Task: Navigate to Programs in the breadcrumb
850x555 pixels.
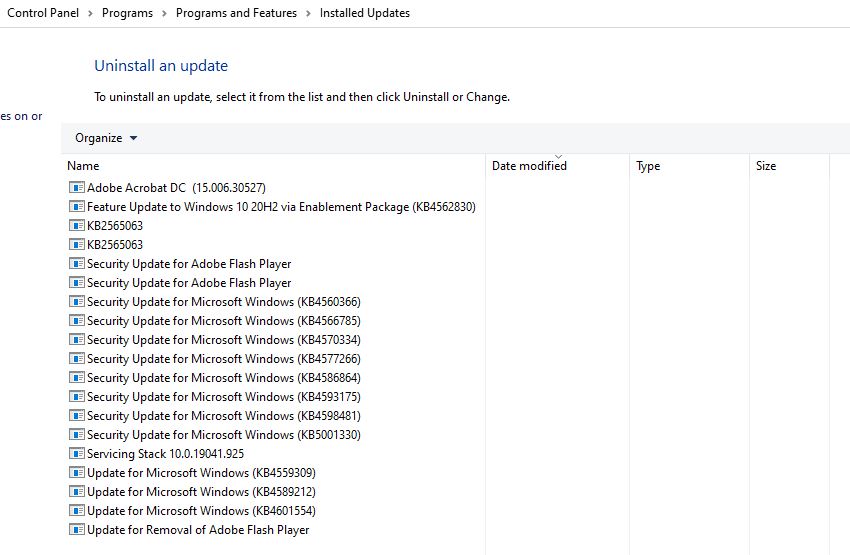Action: click(127, 13)
